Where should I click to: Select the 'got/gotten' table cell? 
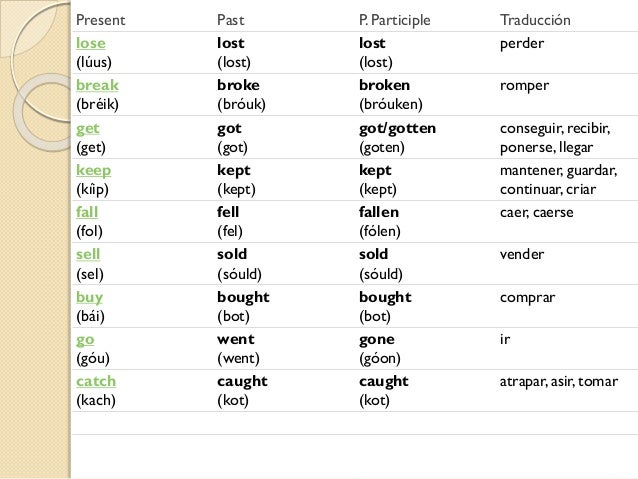397,128
